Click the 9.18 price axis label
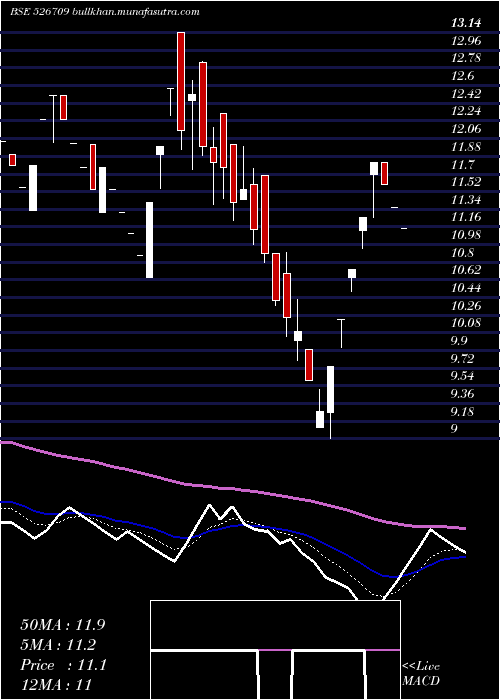The height and width of the screenshot is (700, 500). point(462,412)
